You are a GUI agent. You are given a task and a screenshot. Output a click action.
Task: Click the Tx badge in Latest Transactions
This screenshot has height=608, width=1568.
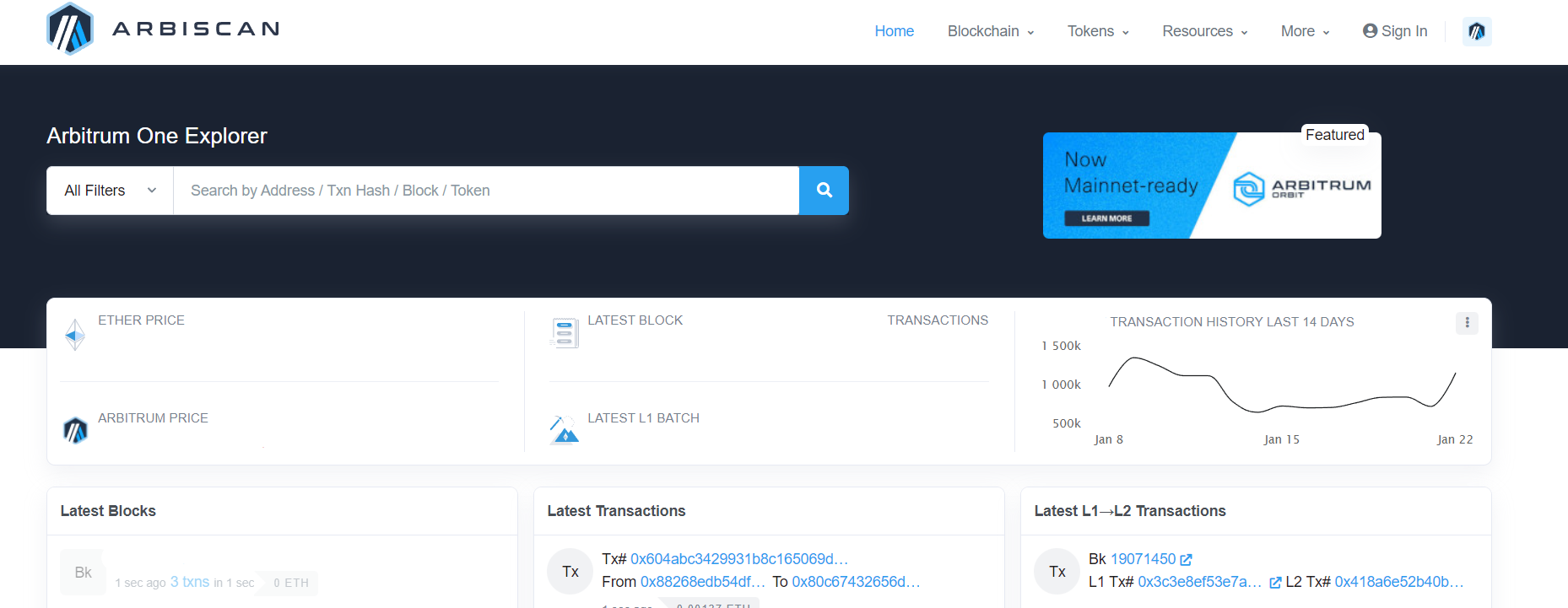click(x=570, y=572)
